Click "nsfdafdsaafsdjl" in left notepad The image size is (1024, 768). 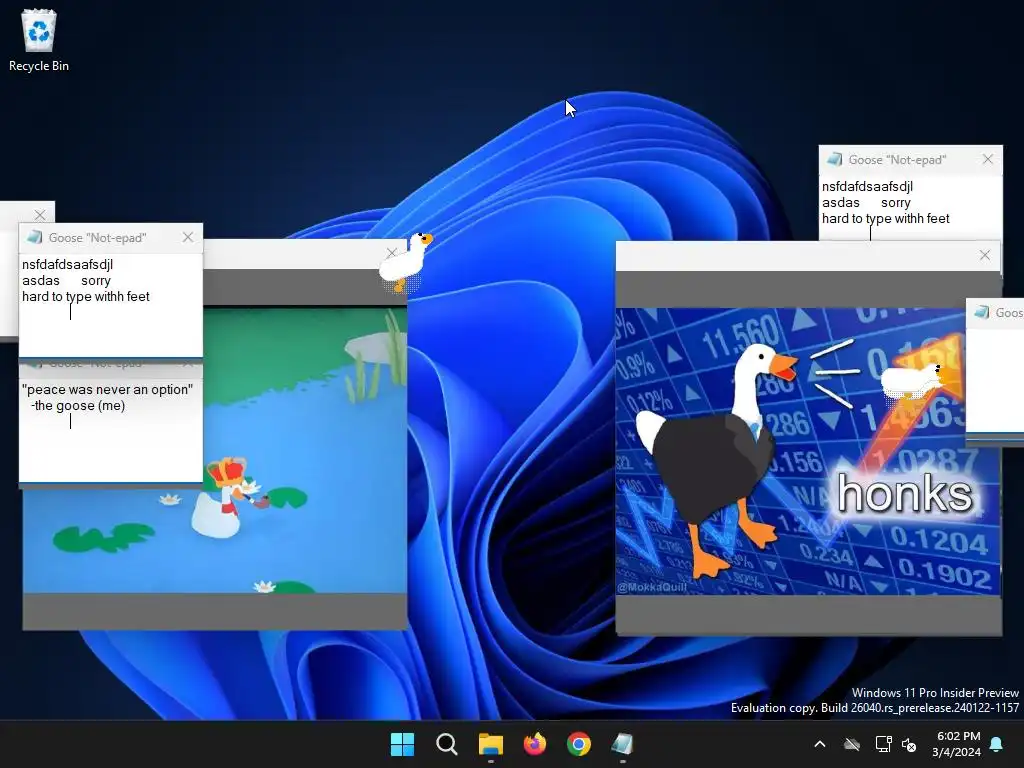[x=67, y=264]
